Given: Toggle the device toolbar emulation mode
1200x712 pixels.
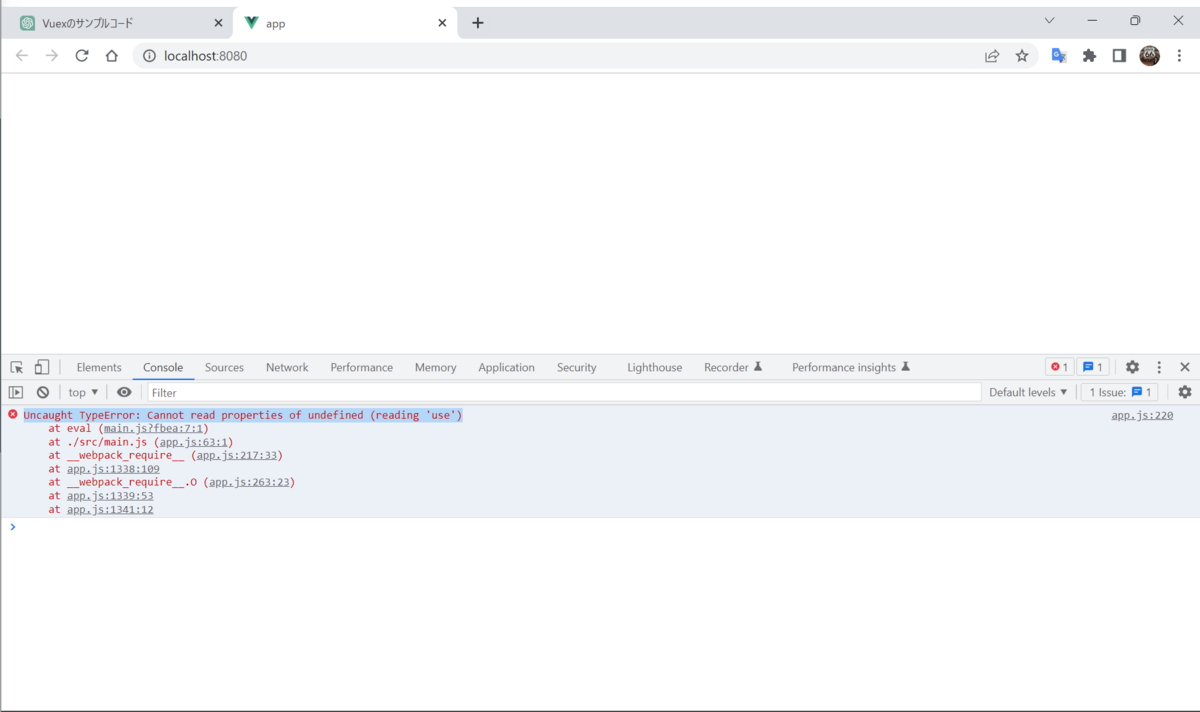Looking at the screenshot, I should 40,367.
